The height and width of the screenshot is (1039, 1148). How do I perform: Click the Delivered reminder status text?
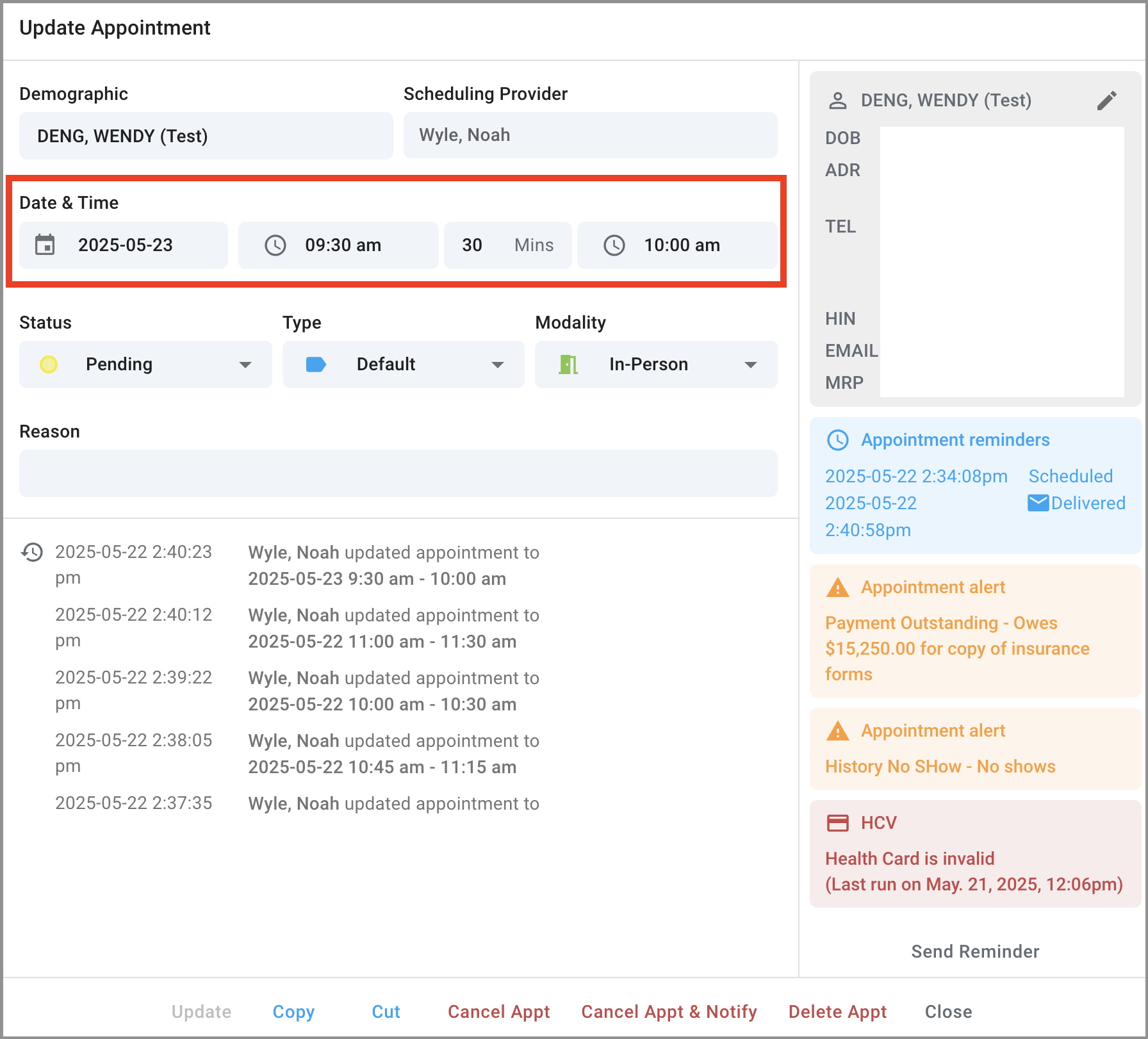[1088, 503]
